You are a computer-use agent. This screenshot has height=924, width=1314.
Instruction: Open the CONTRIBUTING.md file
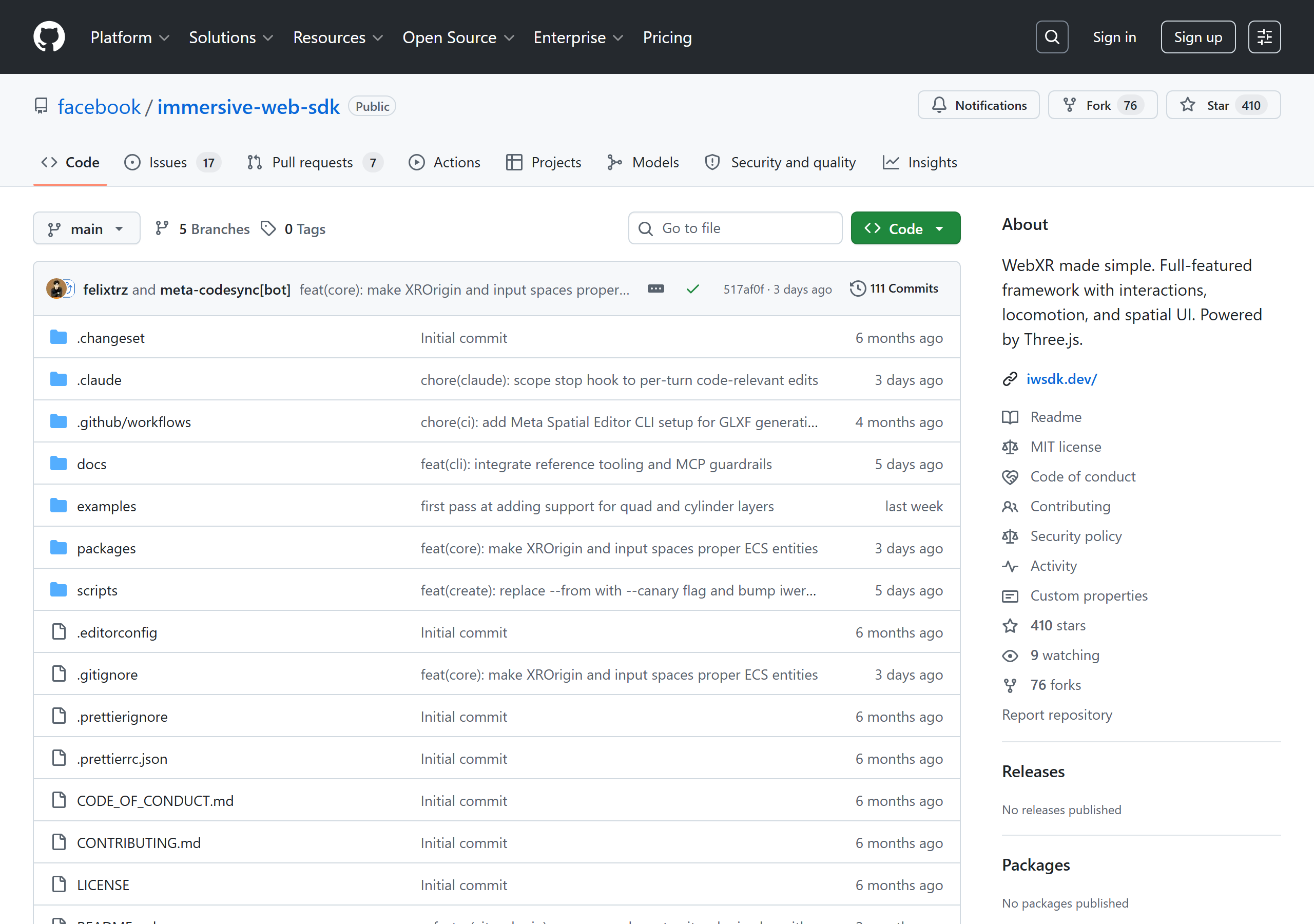(x=139, y=843)
